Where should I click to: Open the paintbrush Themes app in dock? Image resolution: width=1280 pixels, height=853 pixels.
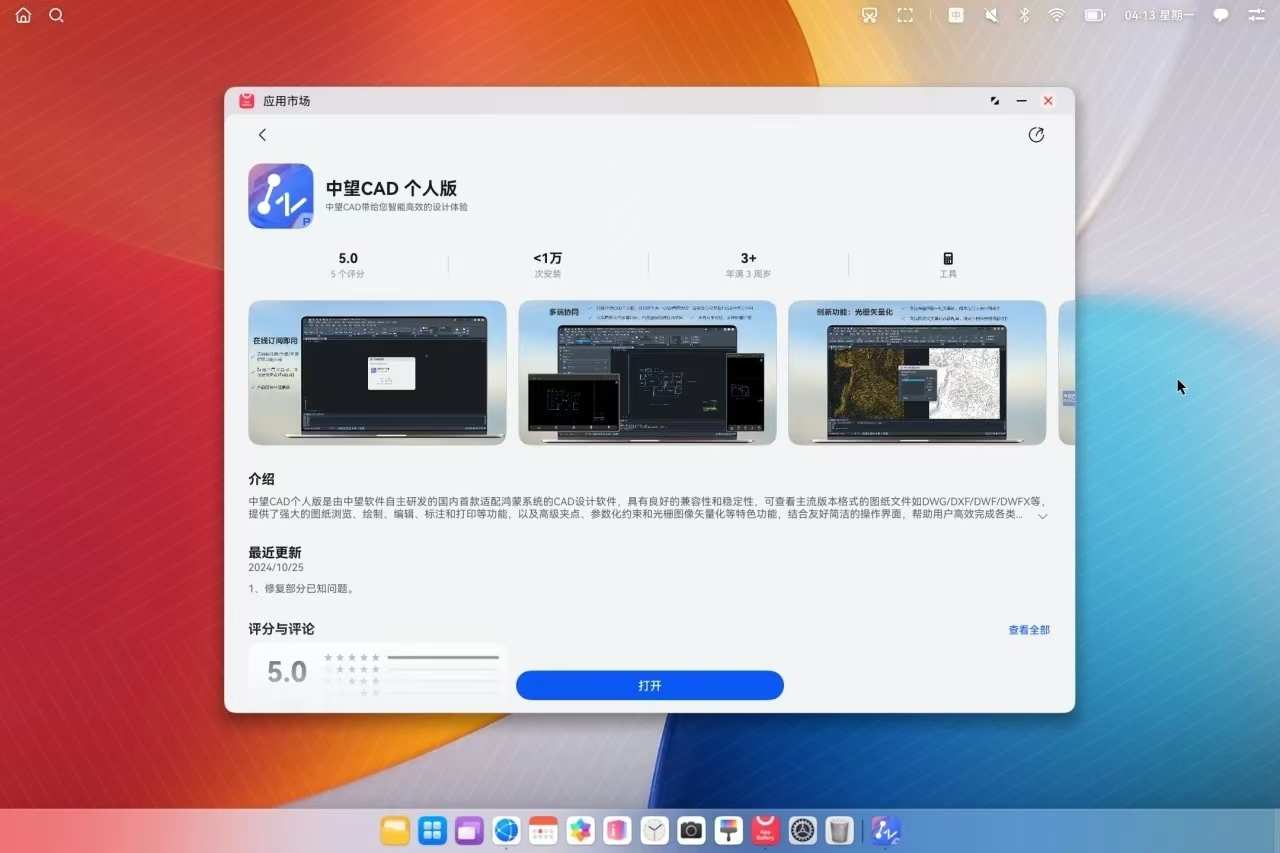(x=728, y=830)
